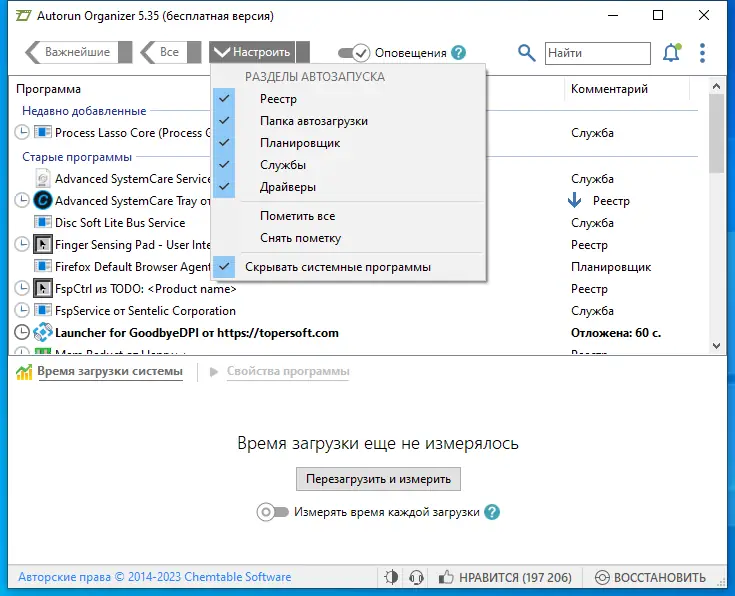
Task: Expand the Свойства программы section arrow
Action: click(x=214, y=372)
